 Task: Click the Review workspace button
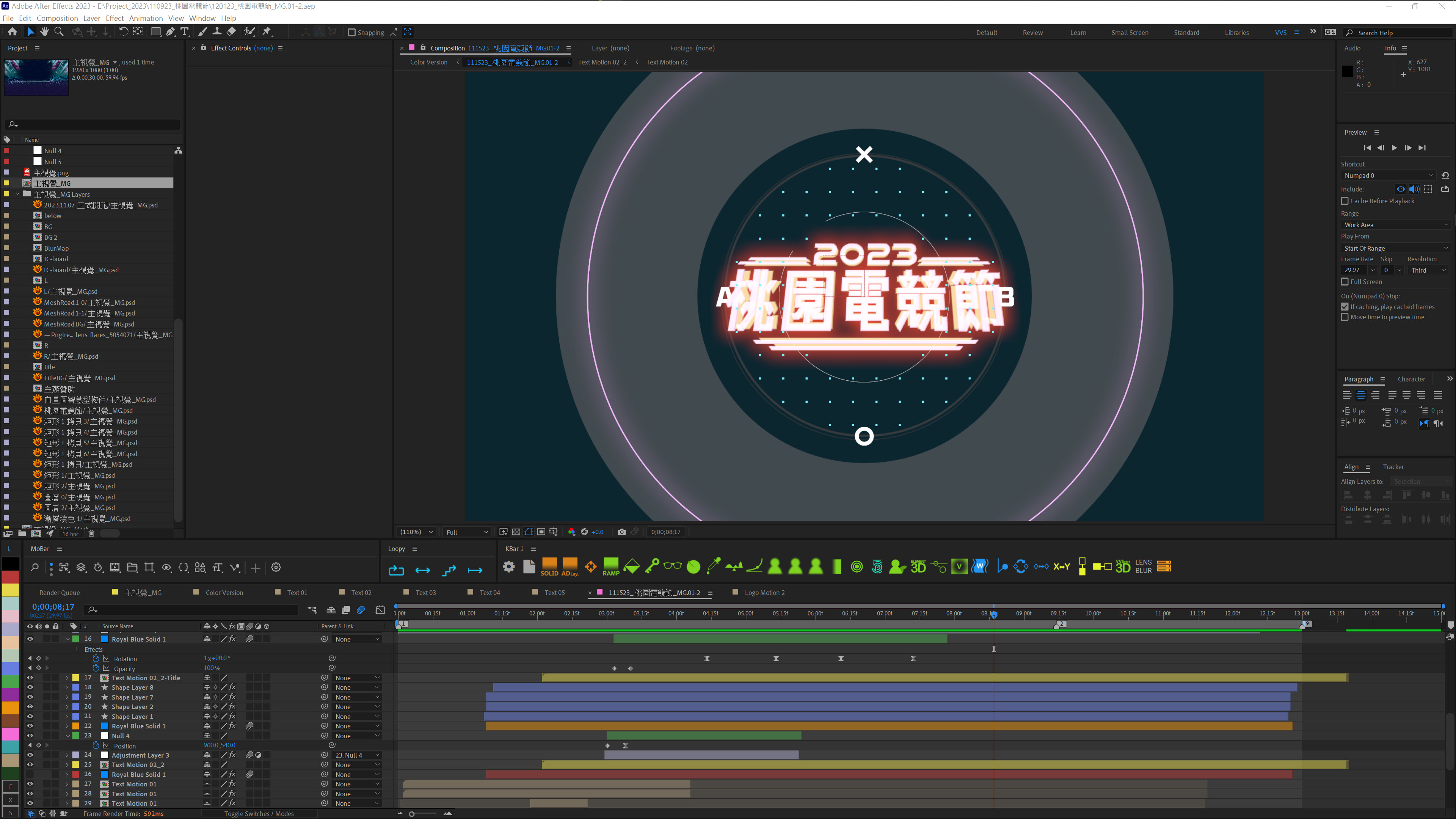(1032, 33)
